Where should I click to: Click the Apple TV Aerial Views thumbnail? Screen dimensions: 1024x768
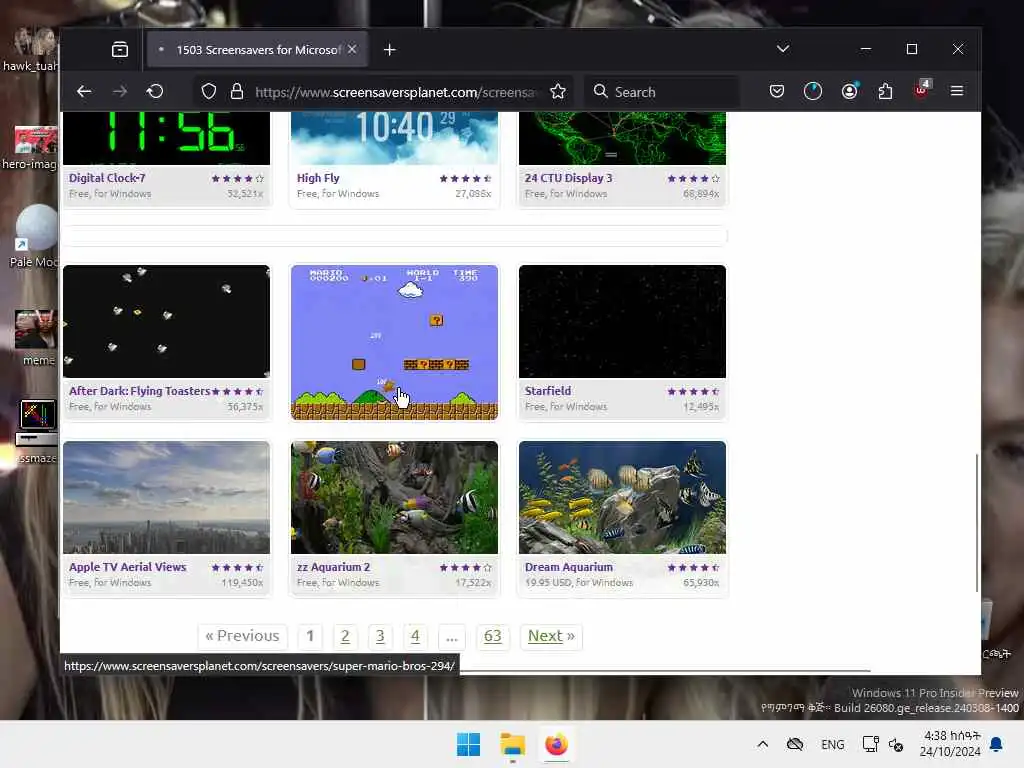pos(167,498)
